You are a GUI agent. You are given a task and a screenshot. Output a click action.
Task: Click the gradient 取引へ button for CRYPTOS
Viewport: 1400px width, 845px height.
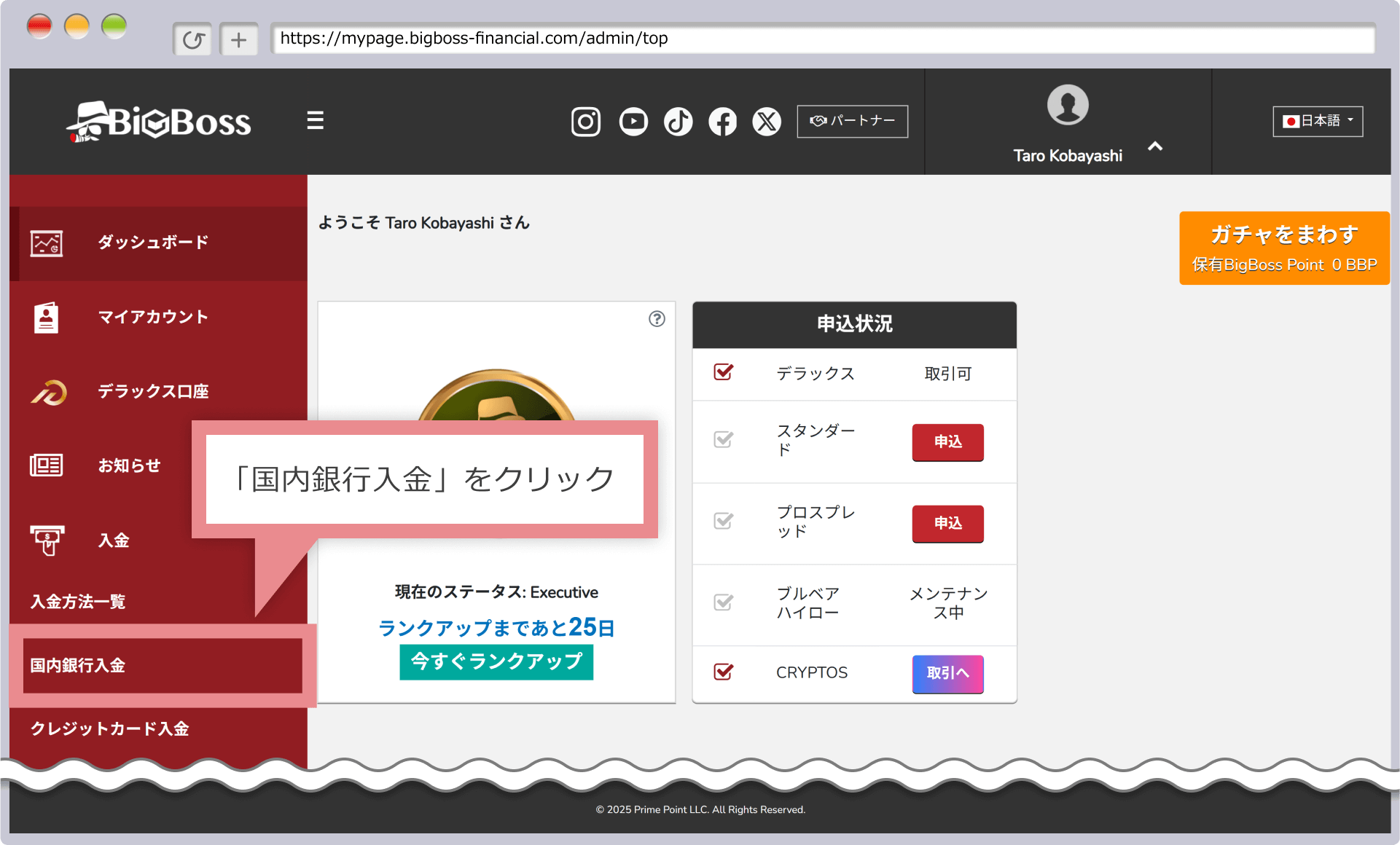[x=947, y=673]
